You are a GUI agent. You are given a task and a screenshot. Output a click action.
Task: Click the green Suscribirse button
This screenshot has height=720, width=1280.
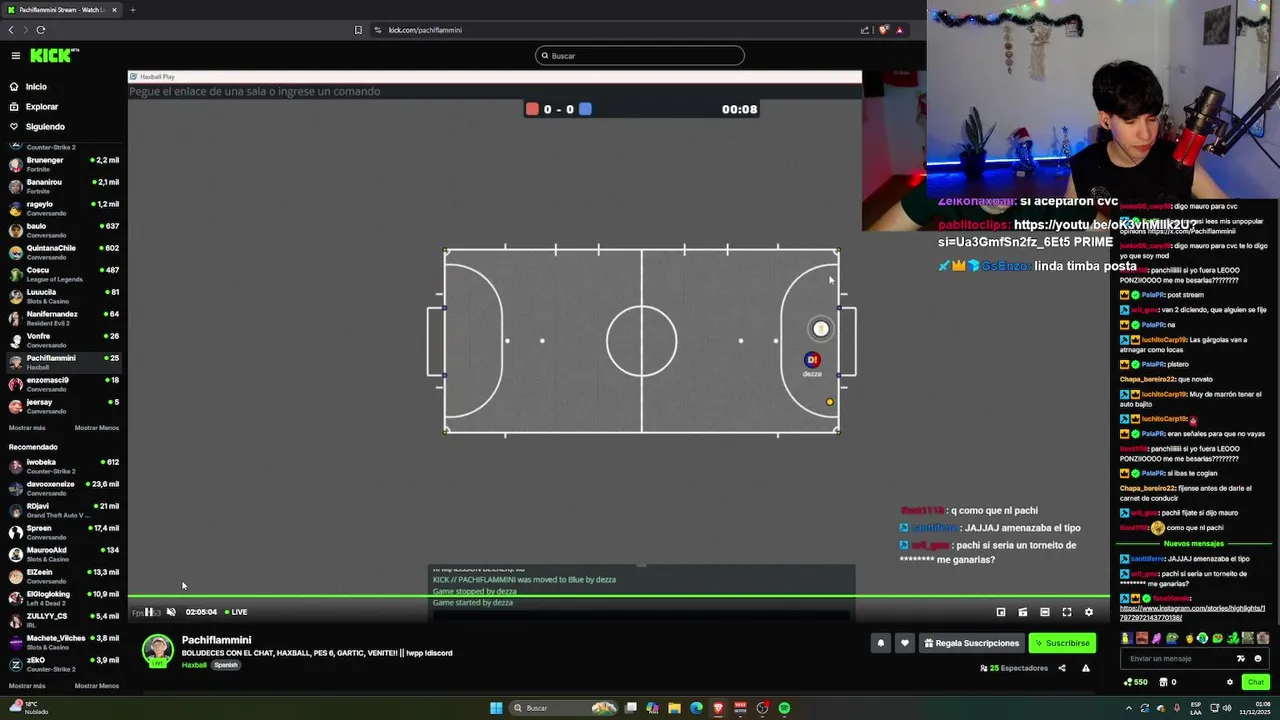click(x=1062, y=643)
